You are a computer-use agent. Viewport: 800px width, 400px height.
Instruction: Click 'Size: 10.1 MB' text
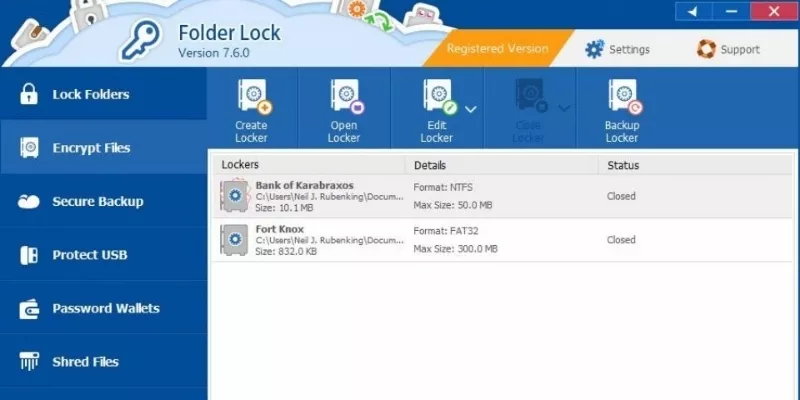pos(284,208)
